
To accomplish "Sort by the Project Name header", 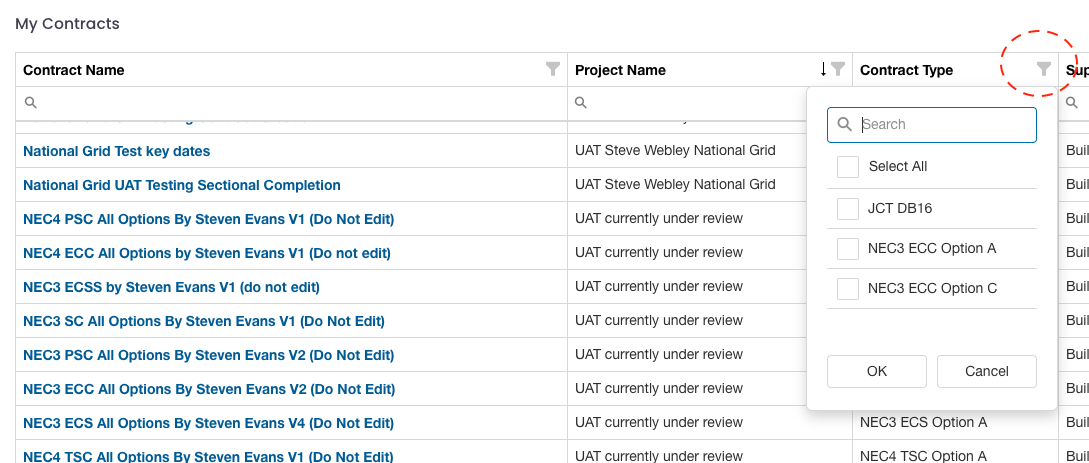I will [620, 70].
